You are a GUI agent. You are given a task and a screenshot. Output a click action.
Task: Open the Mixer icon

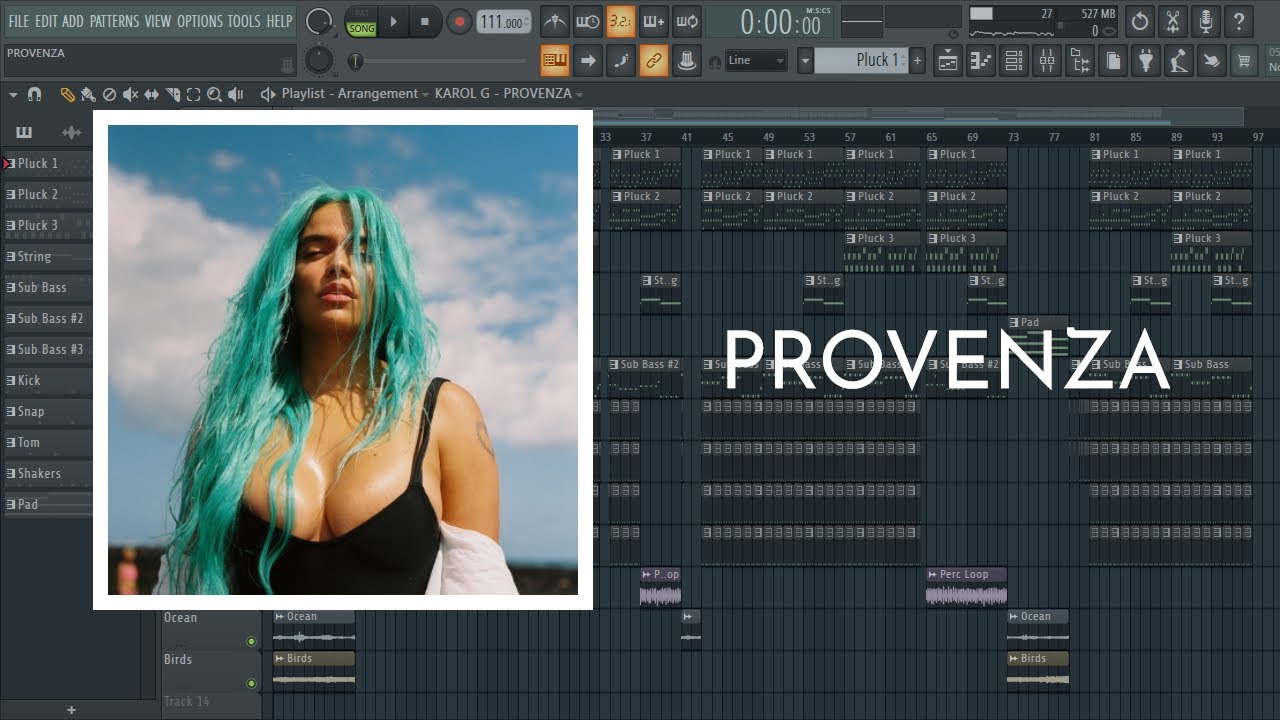tap(1047, 60)
